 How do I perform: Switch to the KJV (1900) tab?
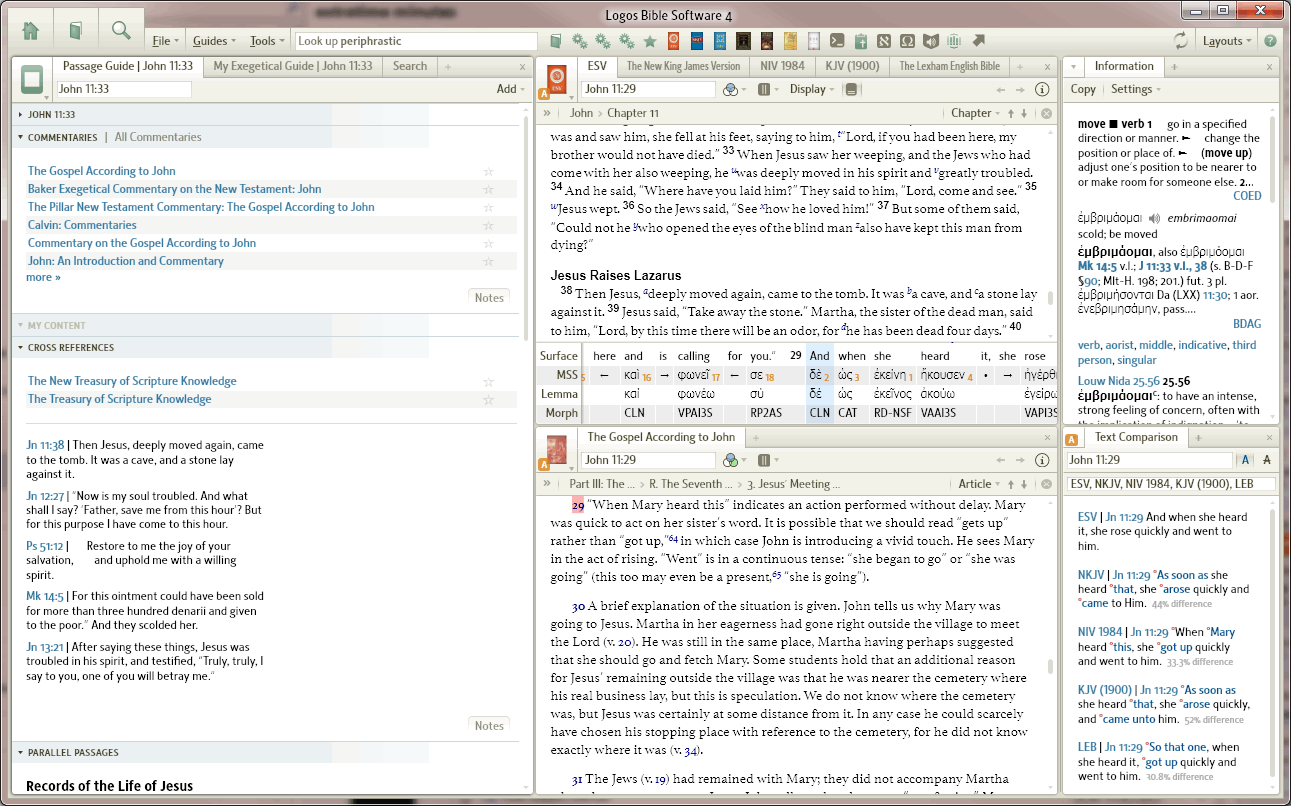(852, 66)
